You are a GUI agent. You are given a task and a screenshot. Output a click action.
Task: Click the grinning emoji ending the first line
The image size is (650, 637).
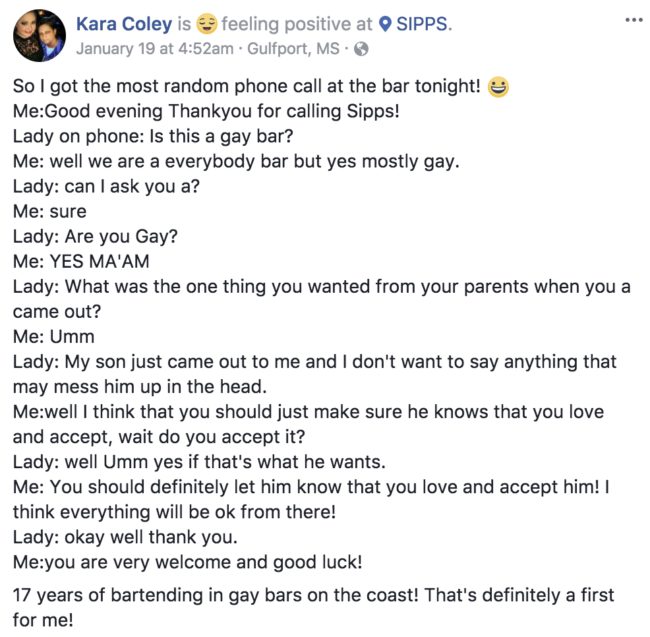coord(498,87)
